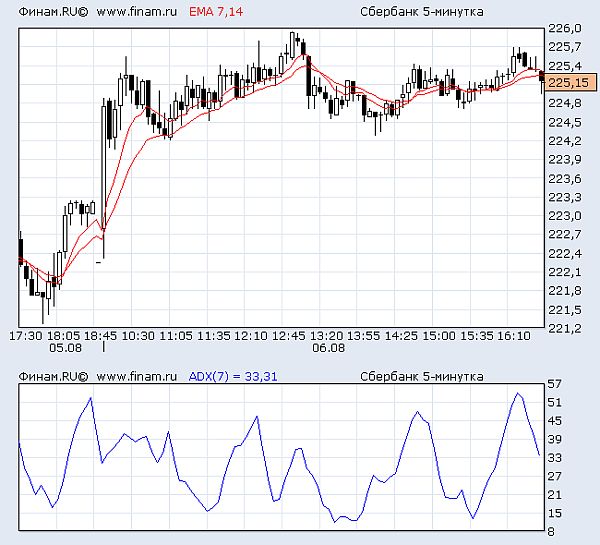Image resolution: width=600 pixels, height=545 pixels.
Task: Select the ADX(7) = 33,31 indicator label
Action: 233,377
